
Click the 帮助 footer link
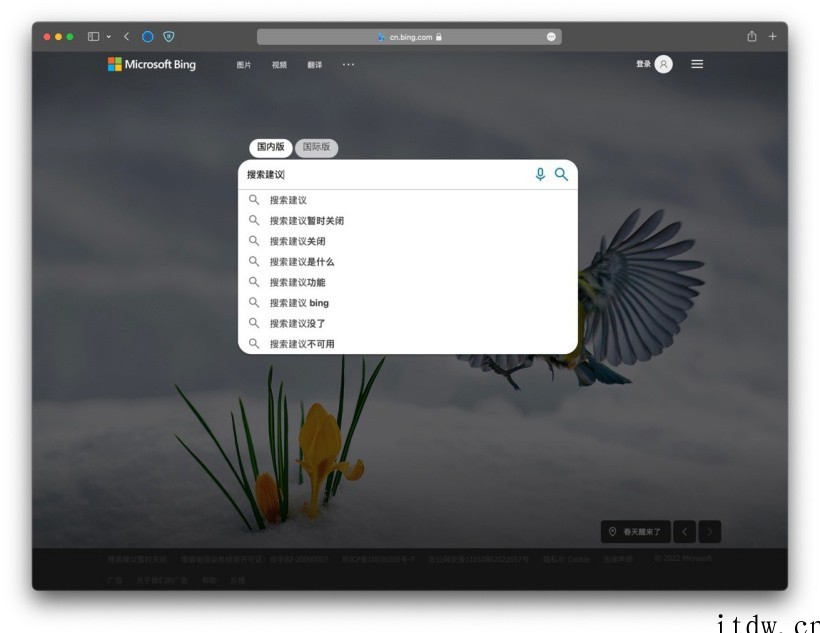tap(209, 580)
